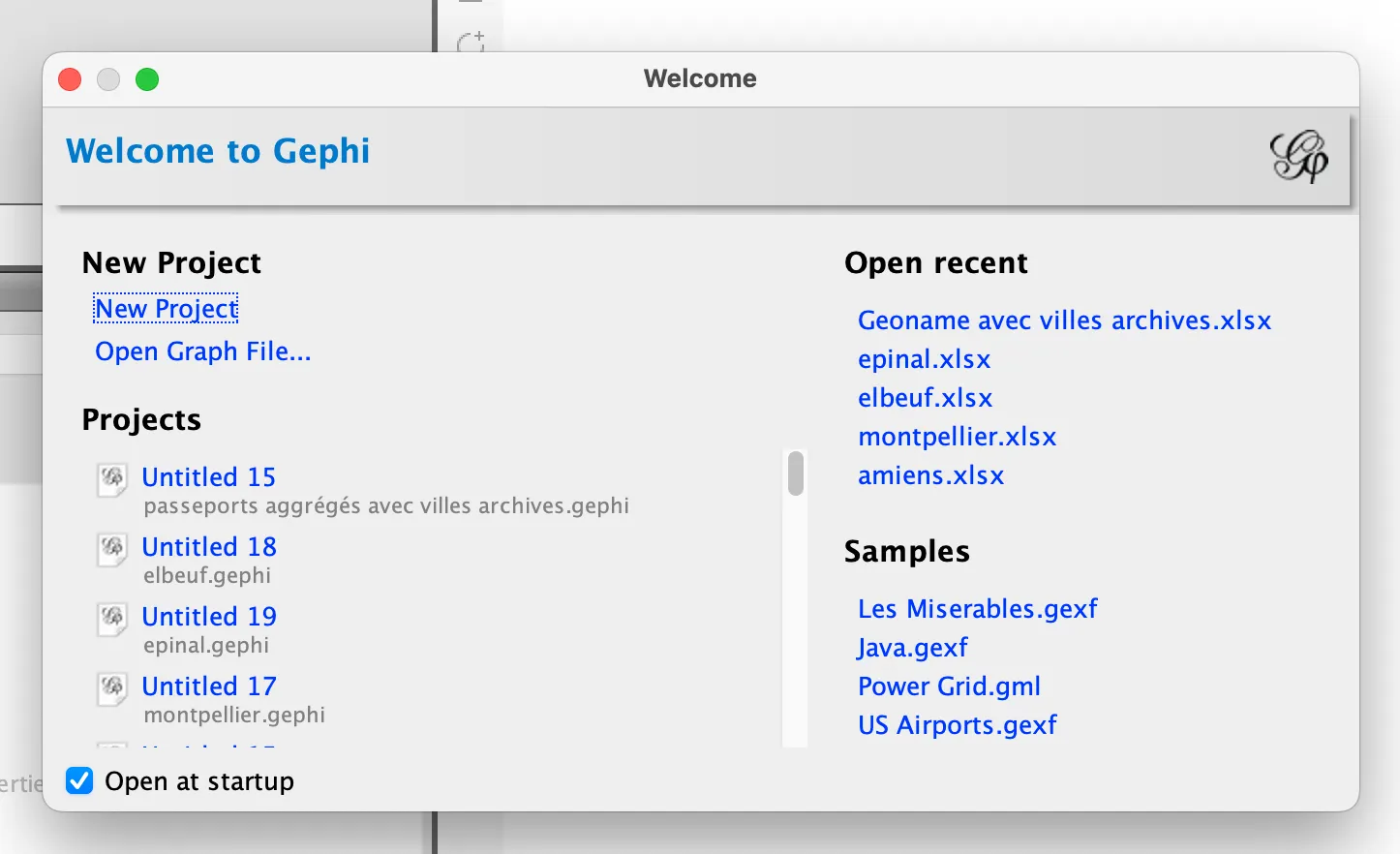Open the Untitled 18 project
The image size is (1400, 854).
pos(208,547)
